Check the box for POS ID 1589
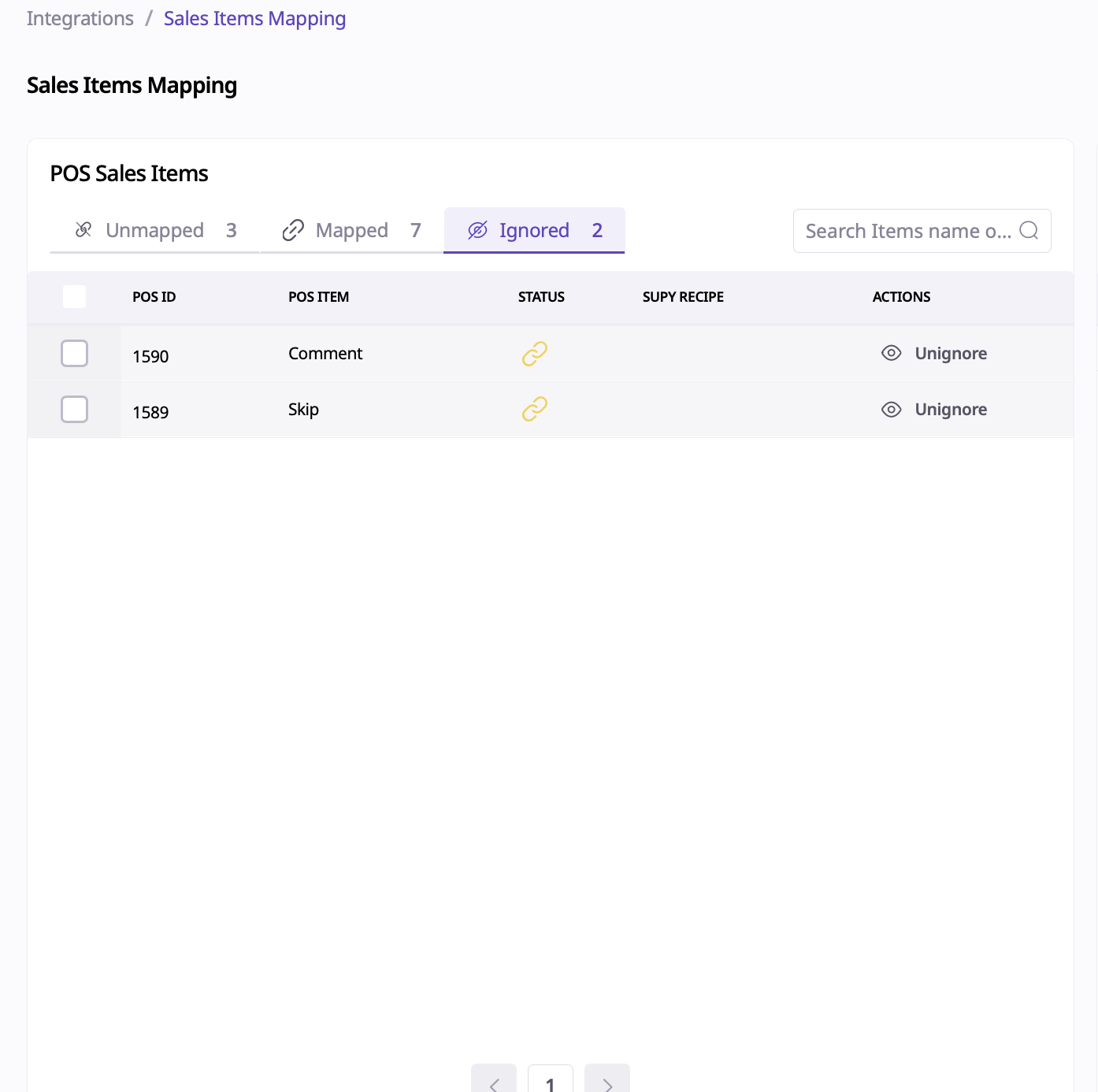 point(75,410)
